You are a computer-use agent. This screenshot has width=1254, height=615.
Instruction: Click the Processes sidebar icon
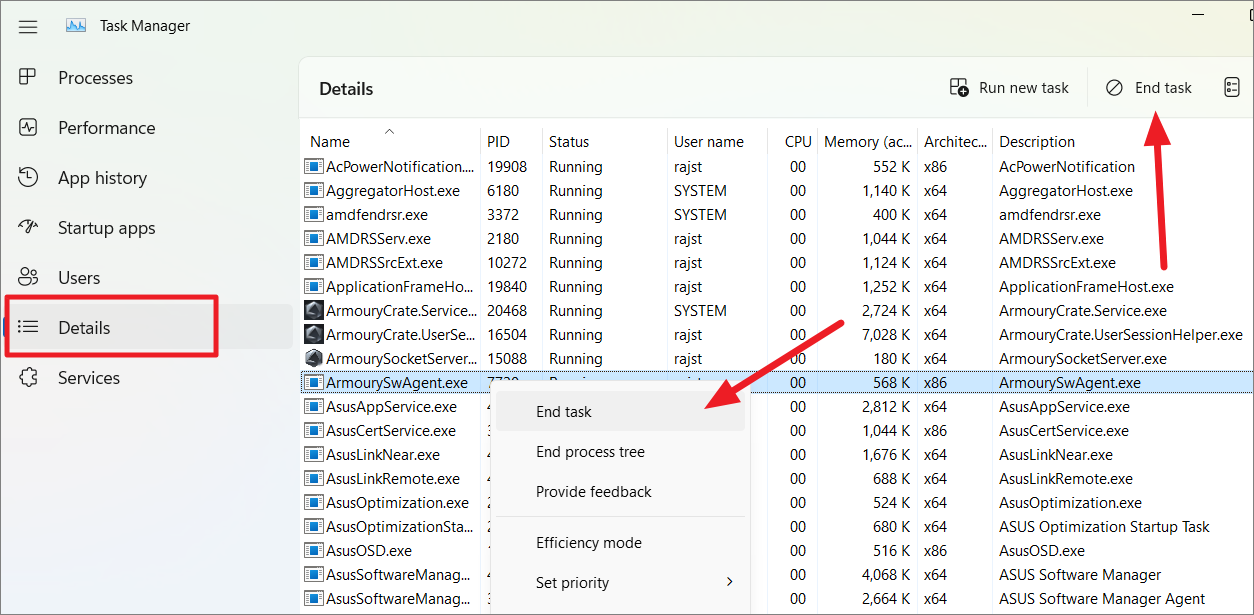pos(28,78)
